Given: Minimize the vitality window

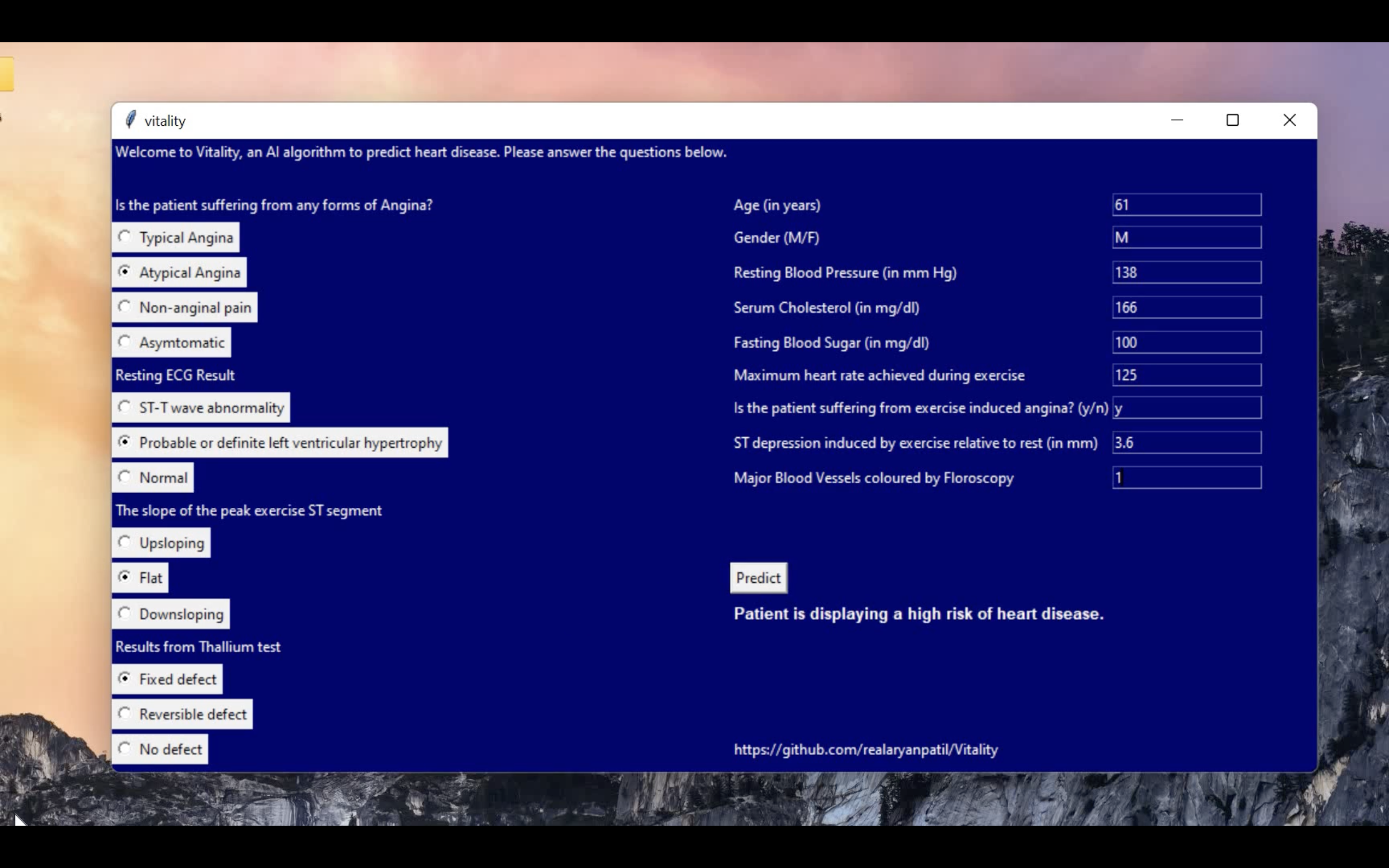Looking at the screenshot, I should pyautogui.click(x=1177, y=120).
